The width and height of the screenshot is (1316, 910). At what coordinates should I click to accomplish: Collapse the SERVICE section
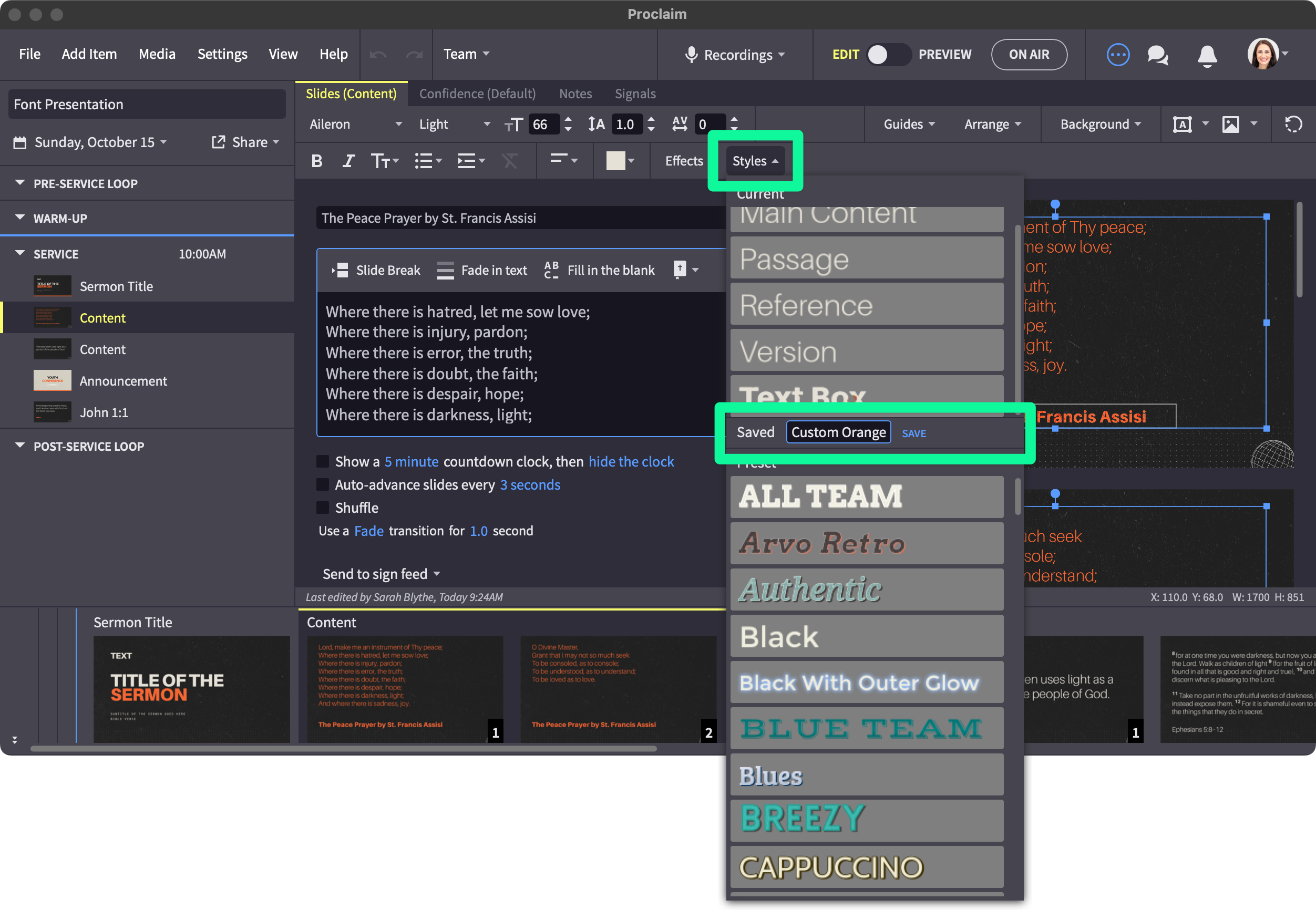20,254
